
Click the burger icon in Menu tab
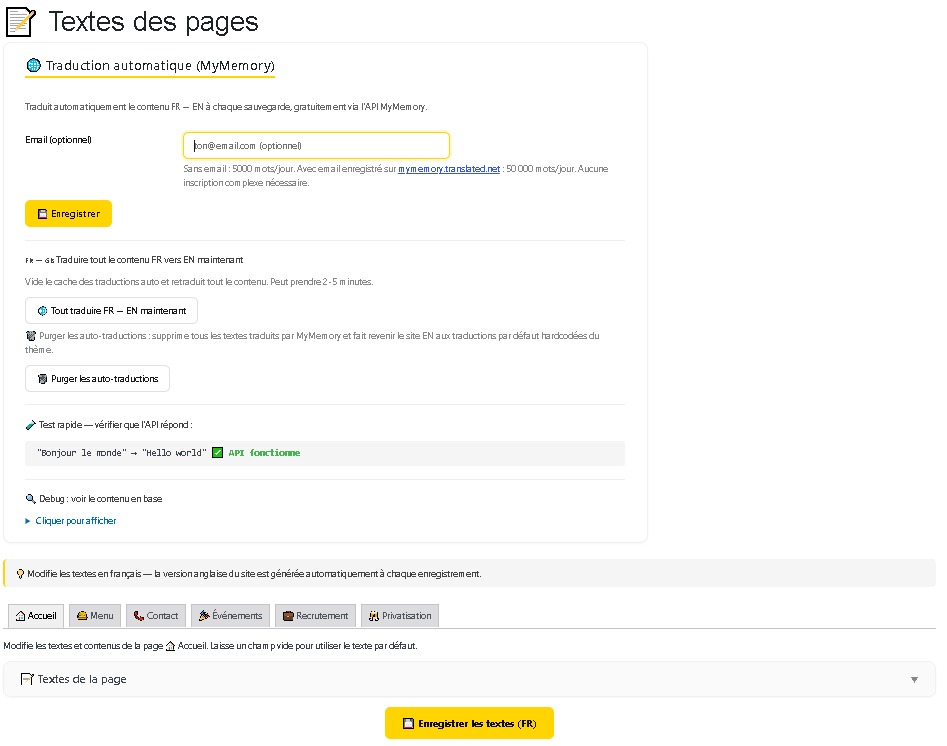point(82,616)
